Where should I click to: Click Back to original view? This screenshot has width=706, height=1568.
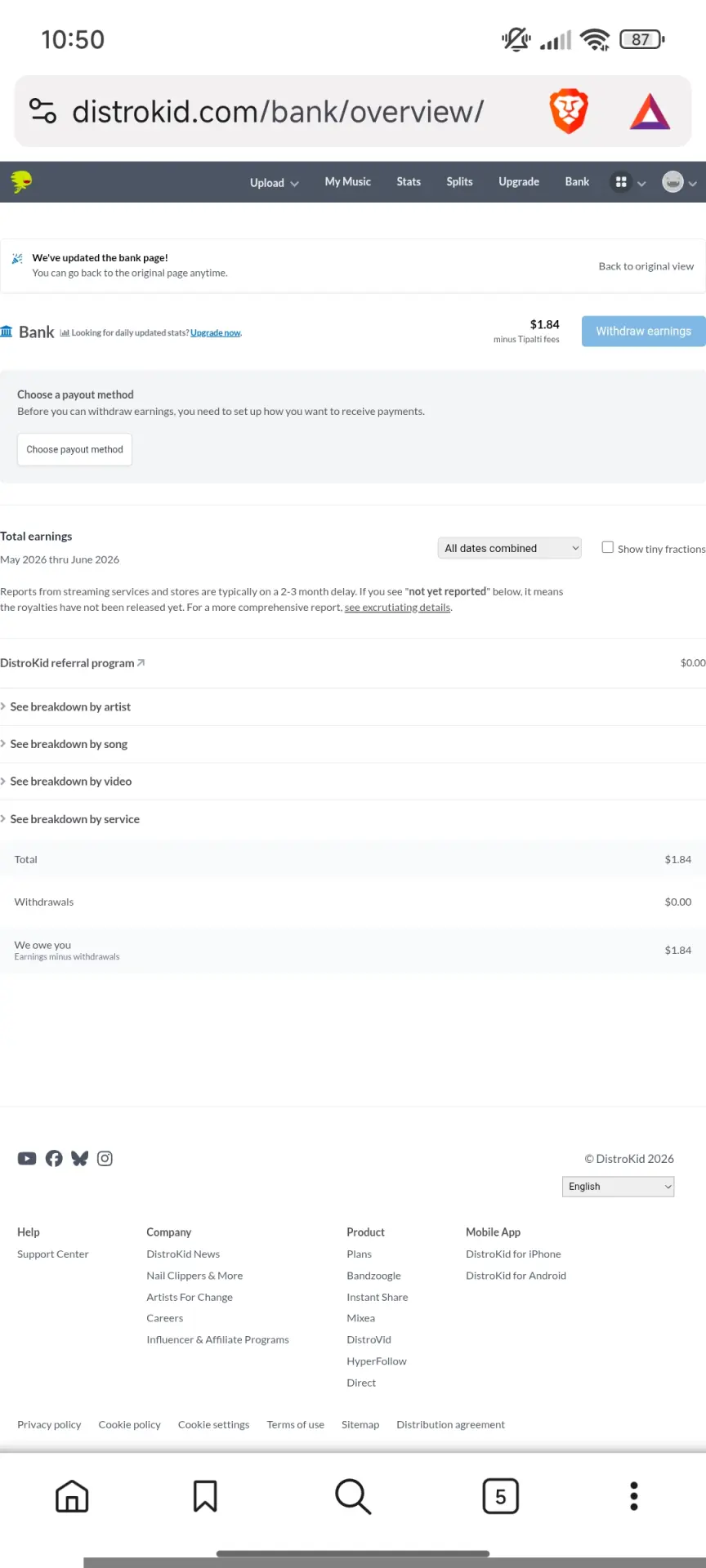646,266
